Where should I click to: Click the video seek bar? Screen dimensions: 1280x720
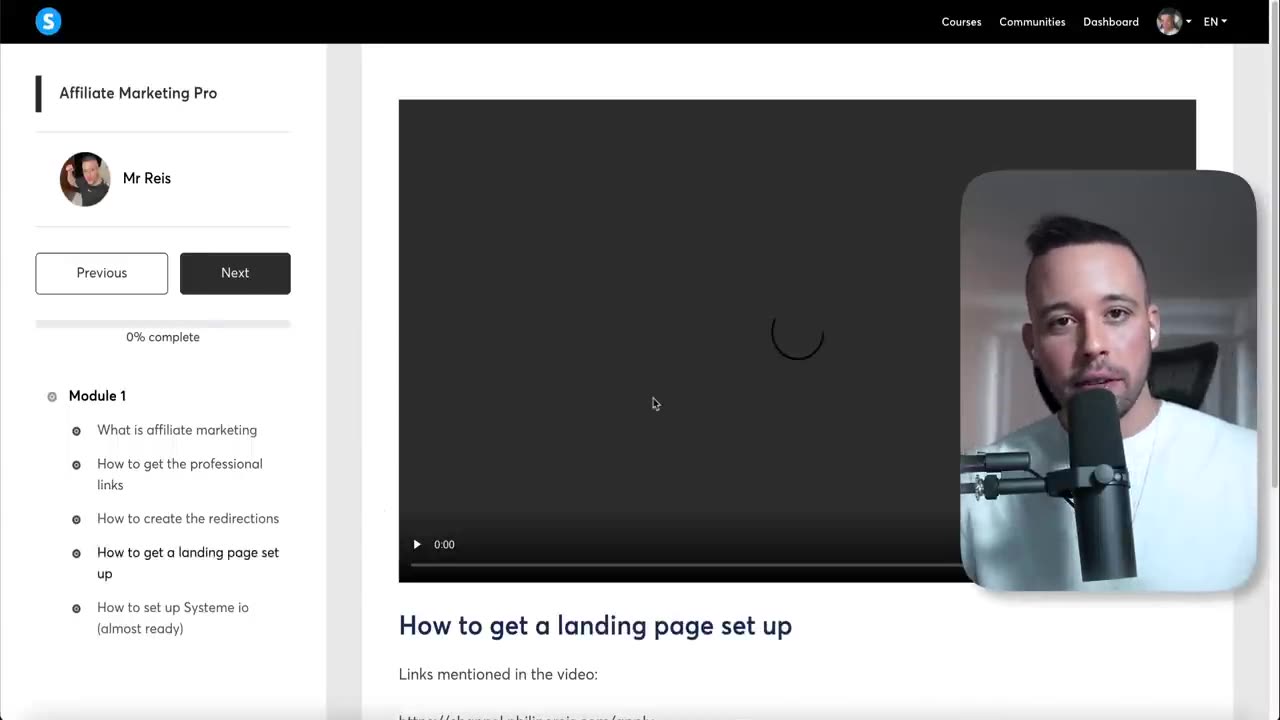point(685,565)
